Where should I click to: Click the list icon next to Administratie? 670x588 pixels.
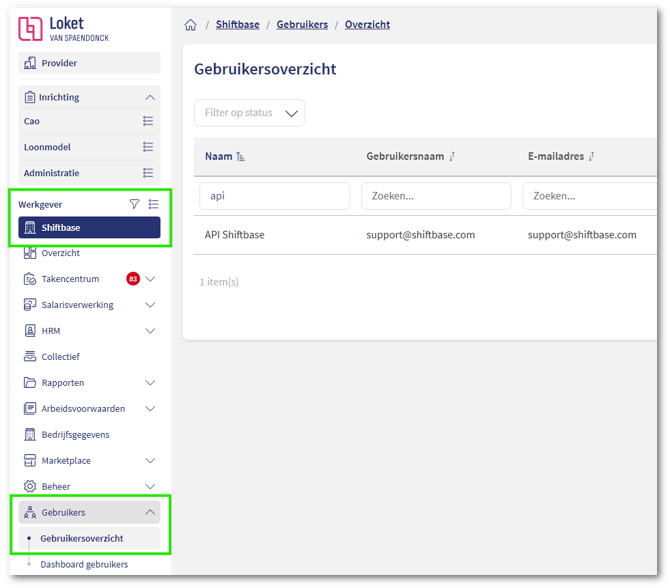click(148, 173)
